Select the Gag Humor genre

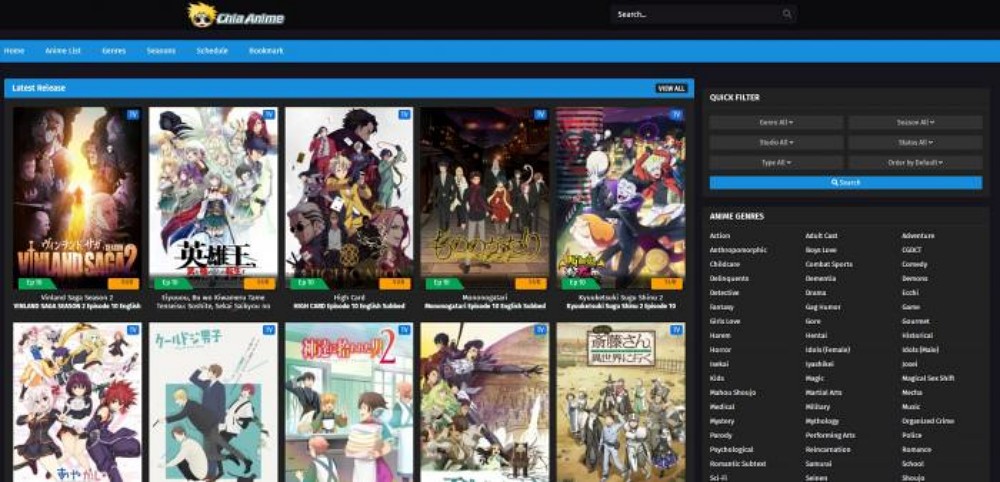(823, 307)
